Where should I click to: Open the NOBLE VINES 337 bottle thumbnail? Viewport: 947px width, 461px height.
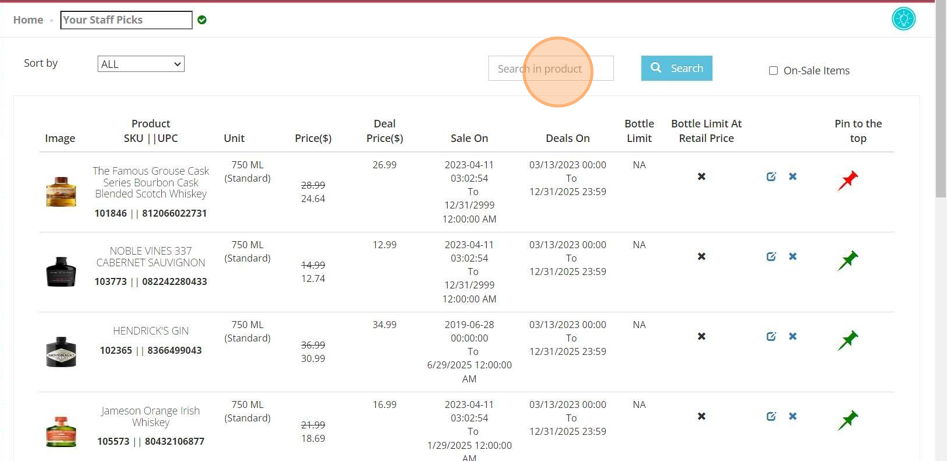(61, 271)
